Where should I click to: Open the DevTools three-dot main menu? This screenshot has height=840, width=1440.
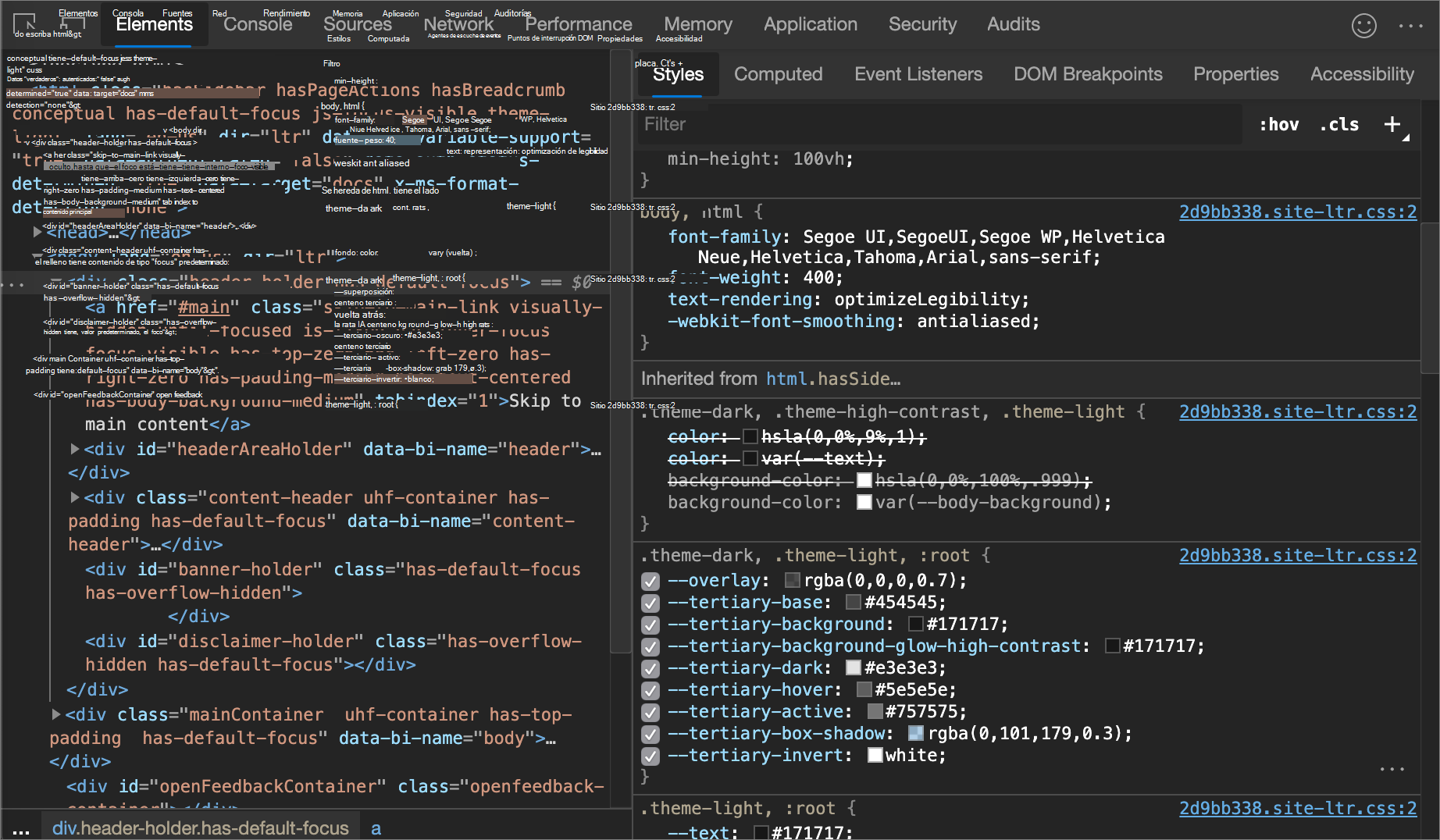tap(1410, 26)
